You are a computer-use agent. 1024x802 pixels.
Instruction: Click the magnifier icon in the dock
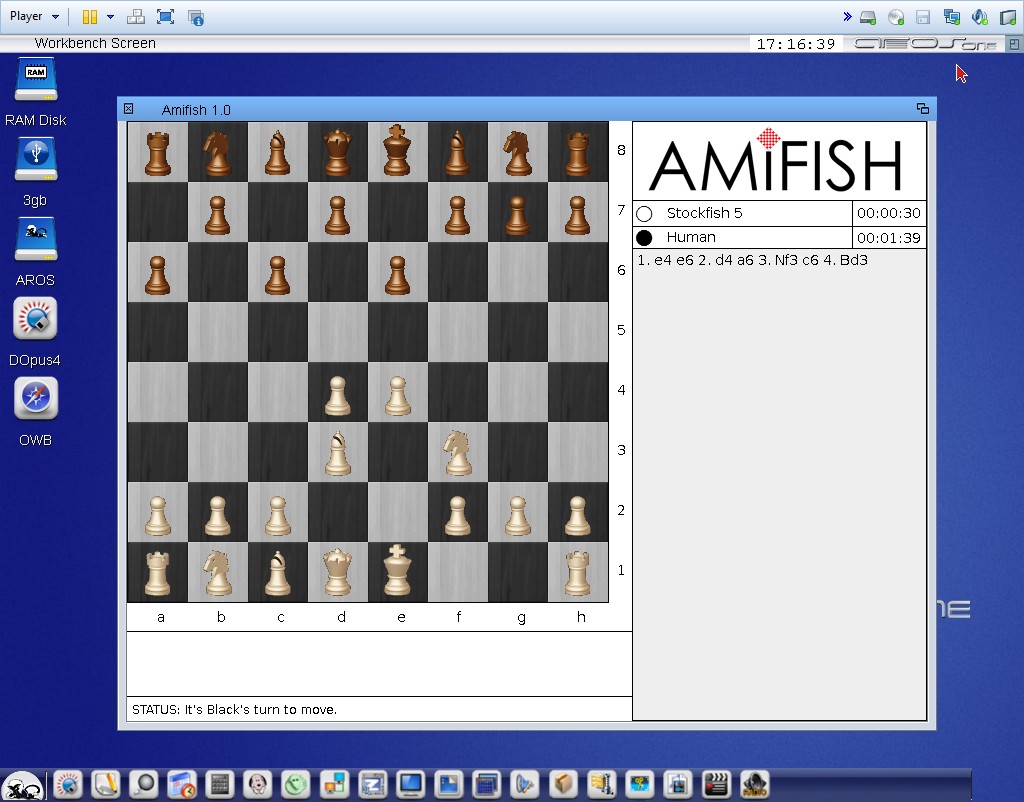tap(143, 784)
